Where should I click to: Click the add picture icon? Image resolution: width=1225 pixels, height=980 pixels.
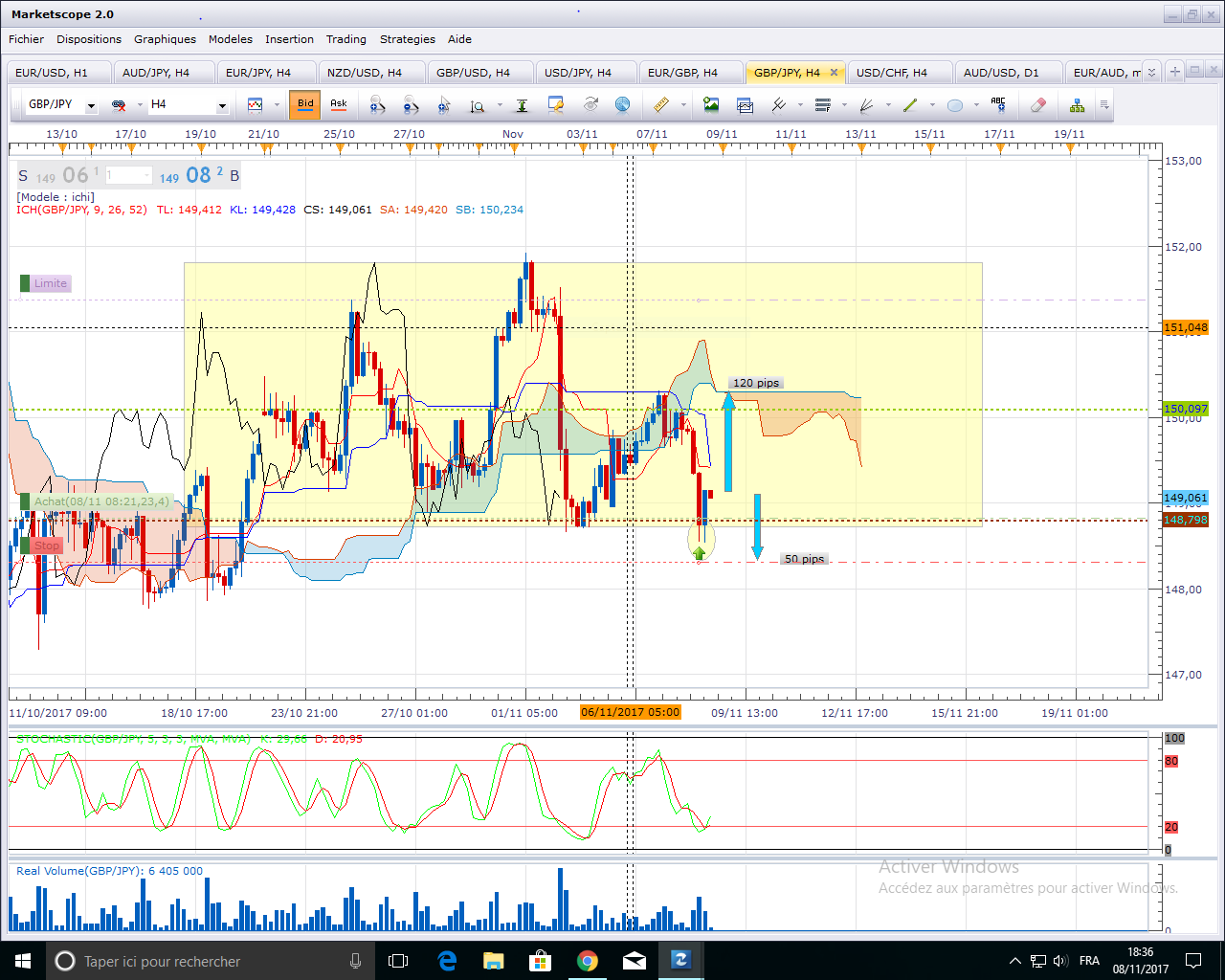pos(710,104)
